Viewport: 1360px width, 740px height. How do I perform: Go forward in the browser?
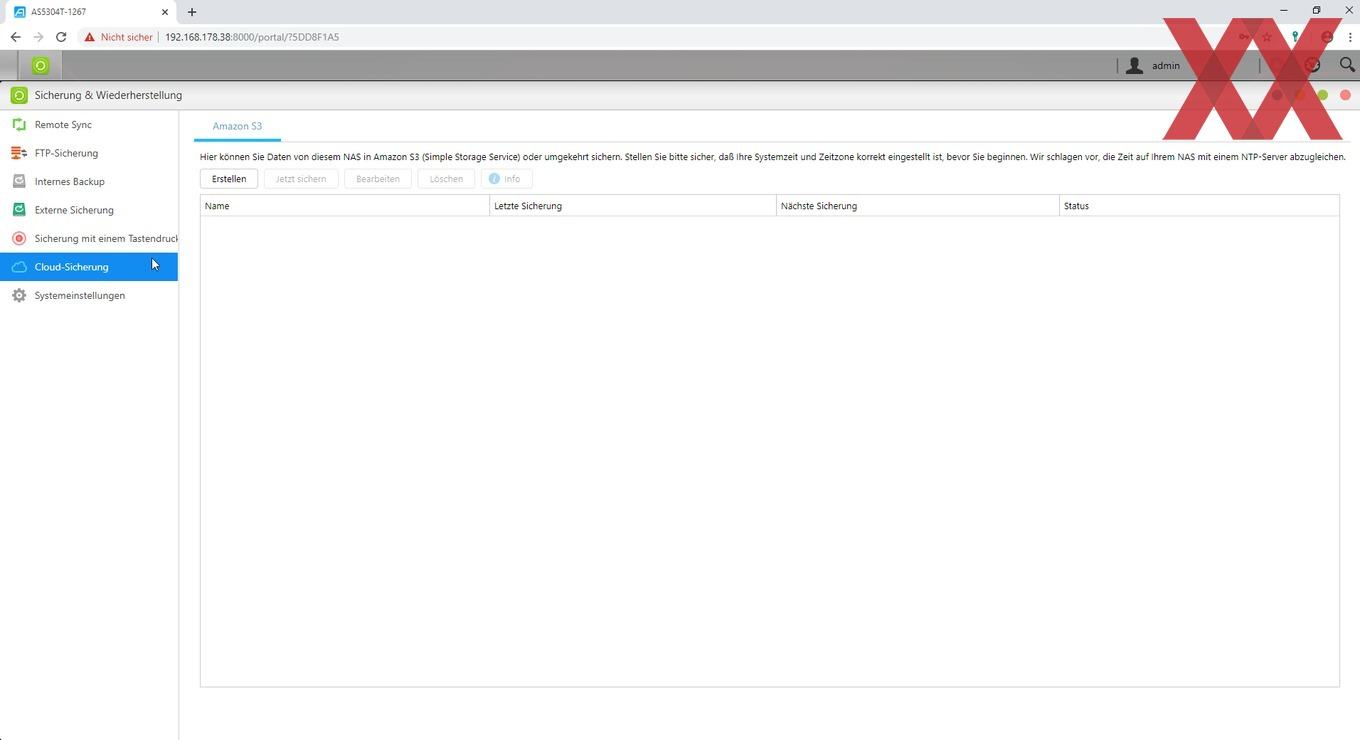click(x=38, y=37)
